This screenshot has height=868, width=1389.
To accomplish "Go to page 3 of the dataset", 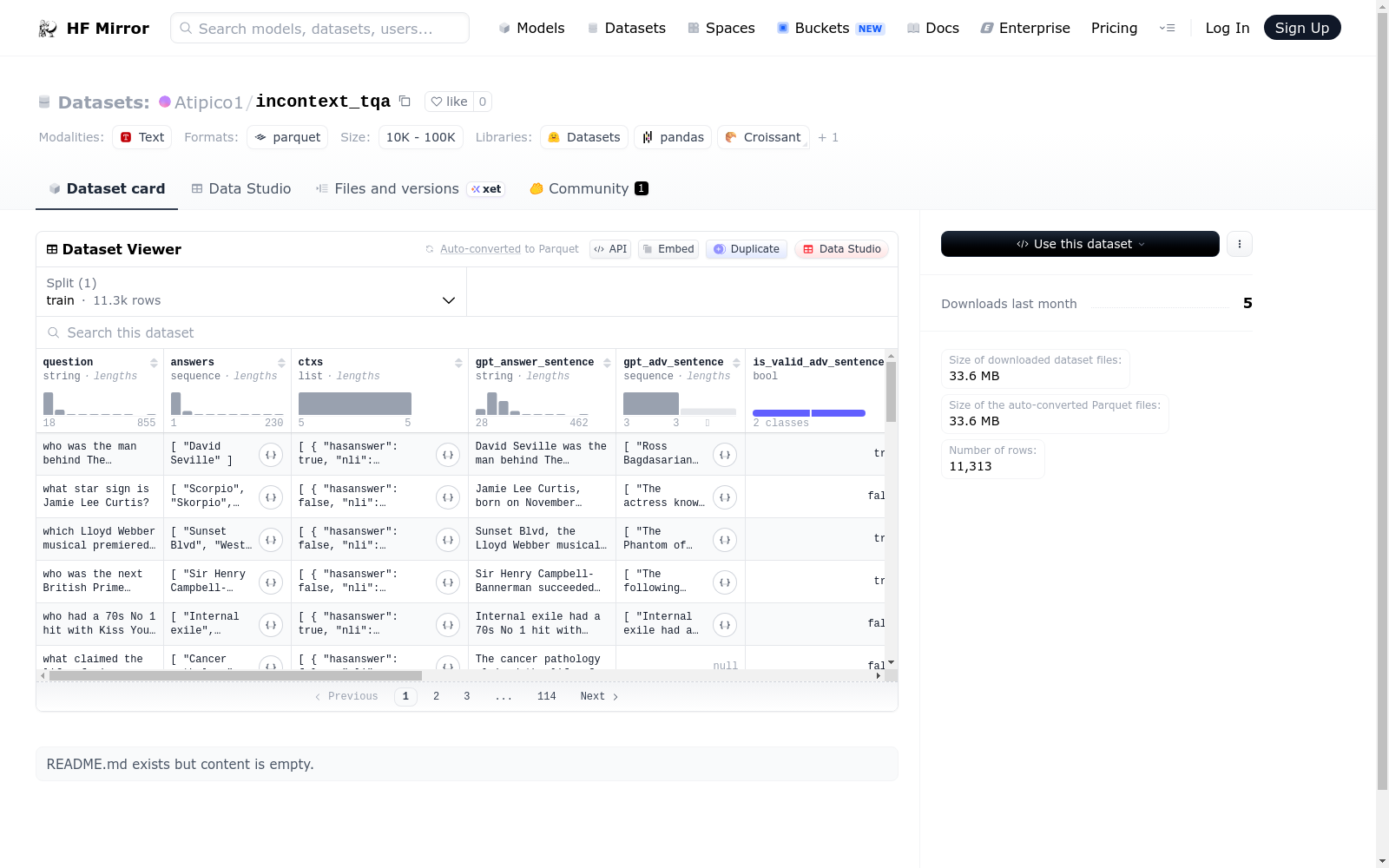I will click(466, 696).
